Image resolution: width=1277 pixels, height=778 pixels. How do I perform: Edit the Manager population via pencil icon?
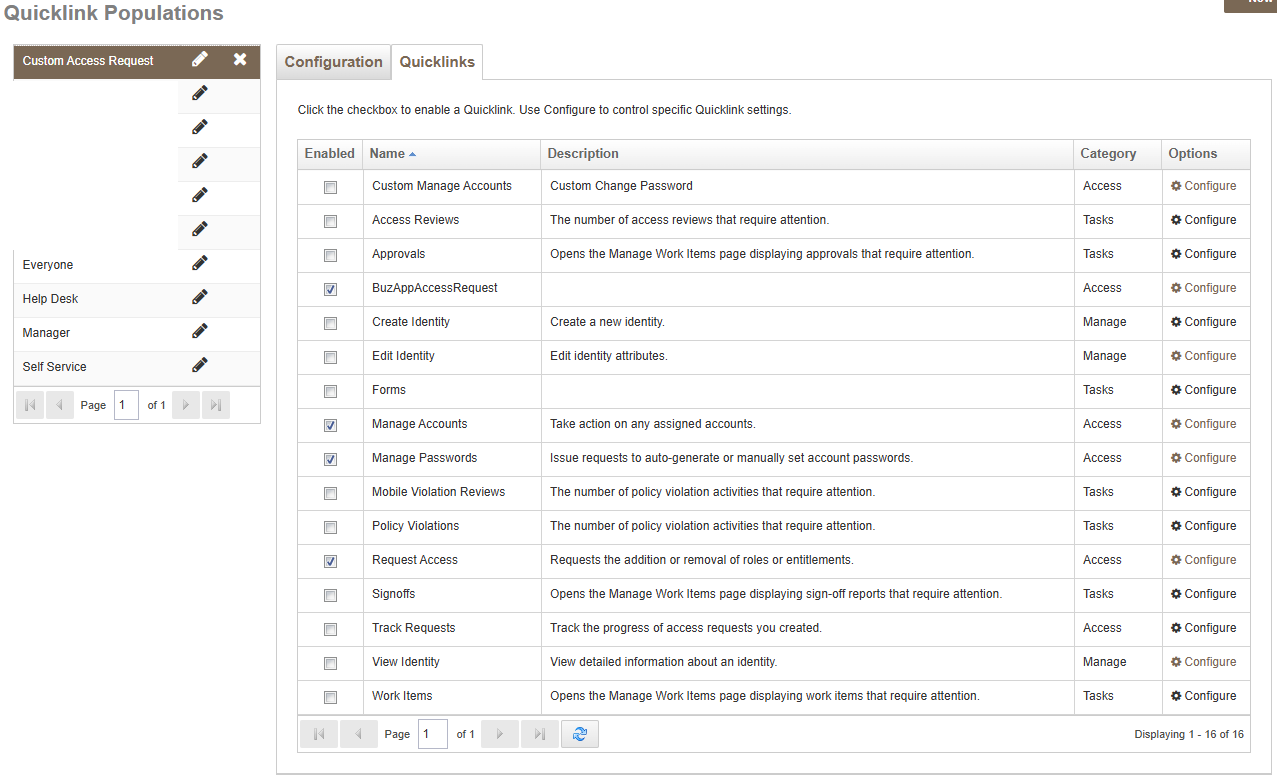[200, 332]
